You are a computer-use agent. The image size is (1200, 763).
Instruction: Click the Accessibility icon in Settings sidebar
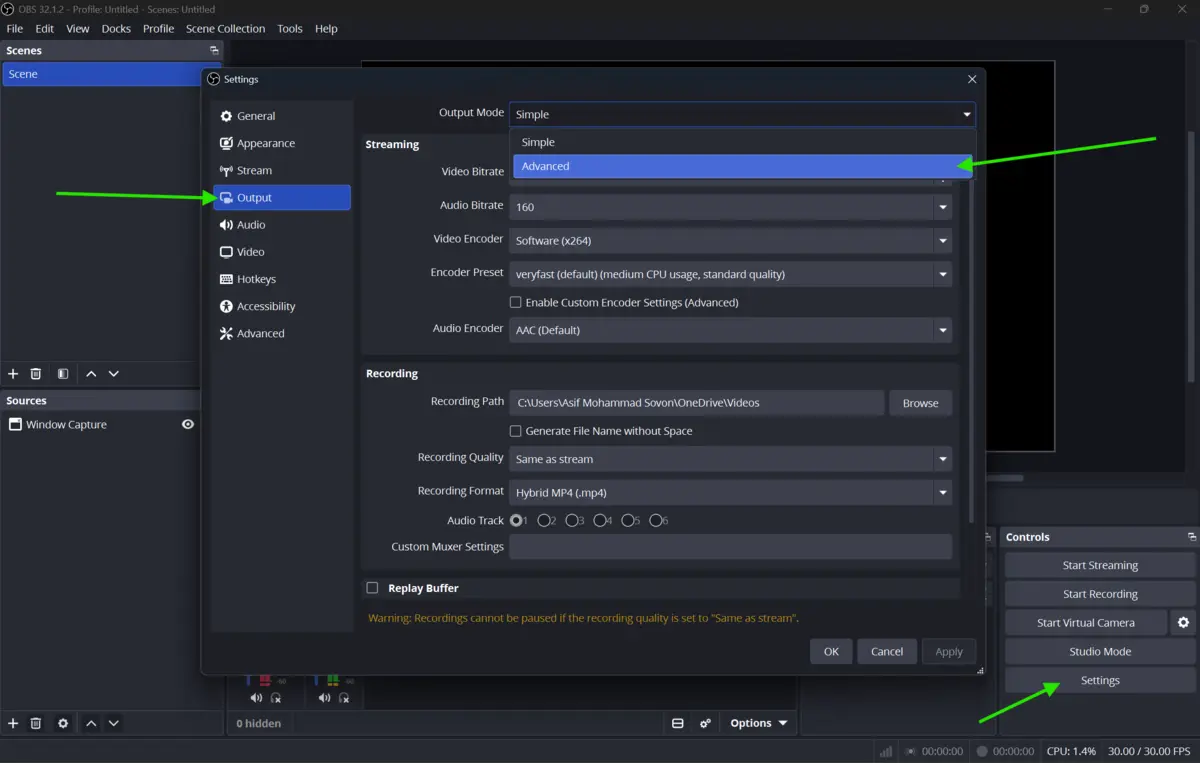(x=226, y=306)
